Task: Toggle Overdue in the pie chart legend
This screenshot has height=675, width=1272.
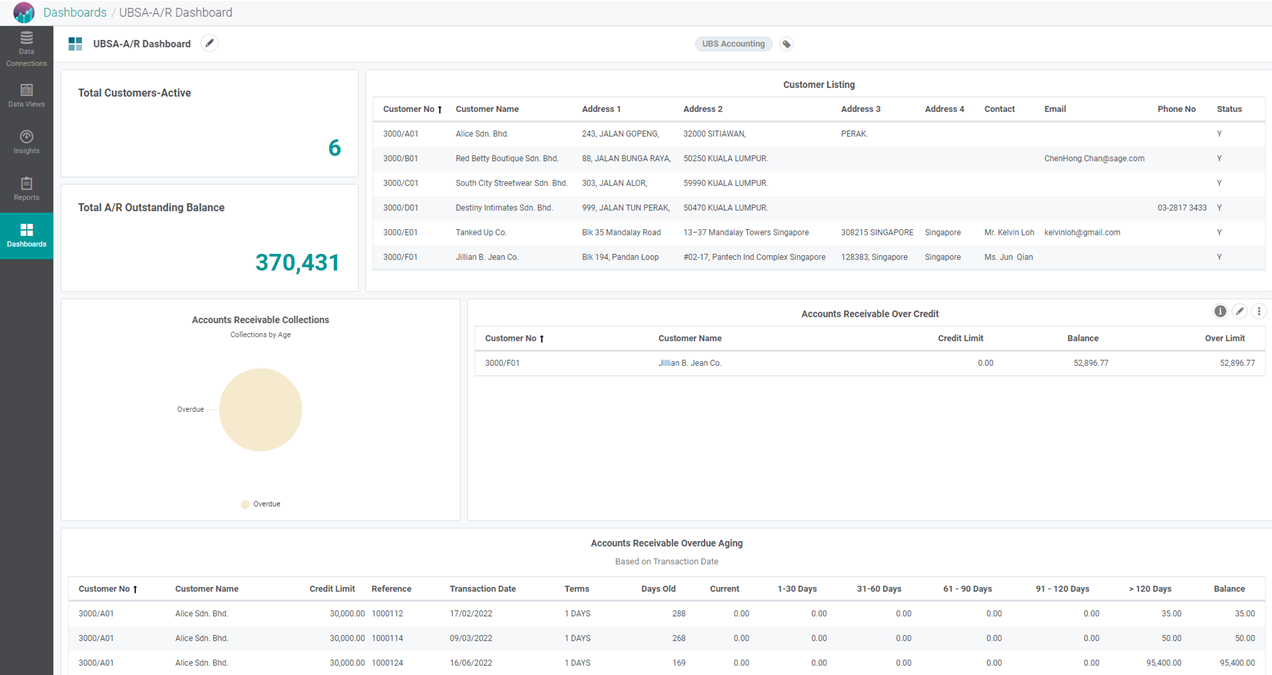Action: tap(260, 504)
